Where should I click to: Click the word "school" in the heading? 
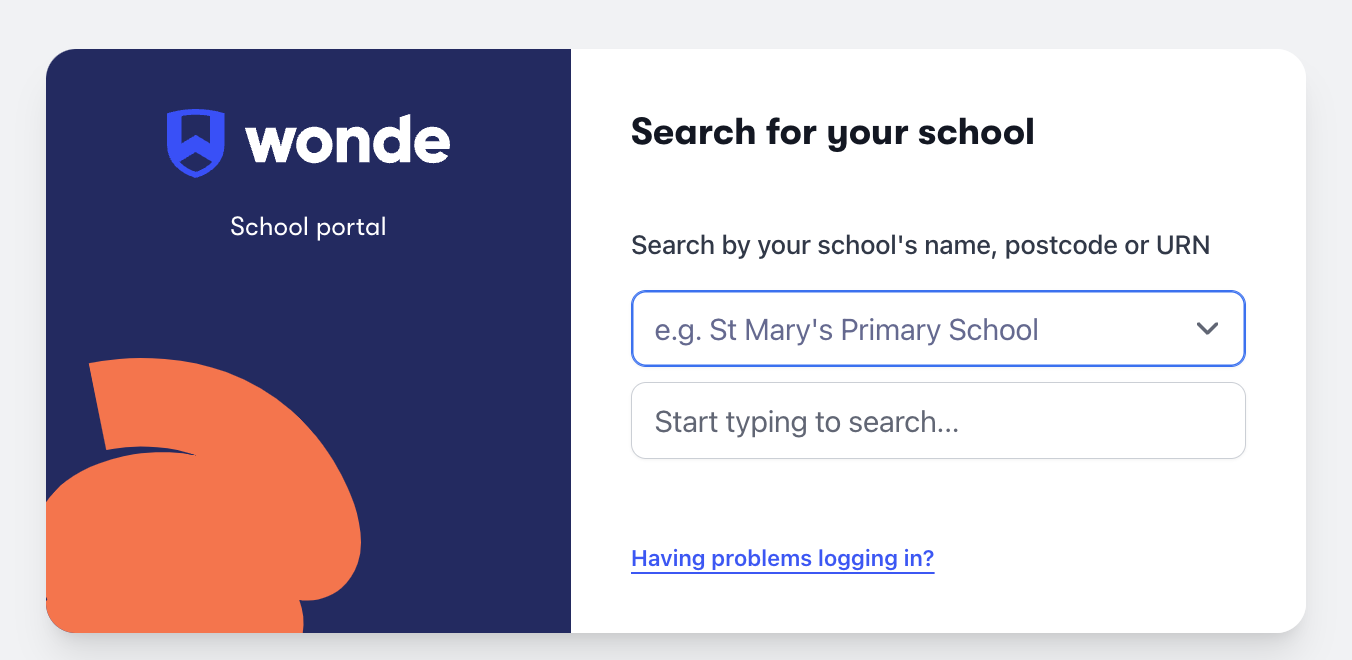[977, 132]
